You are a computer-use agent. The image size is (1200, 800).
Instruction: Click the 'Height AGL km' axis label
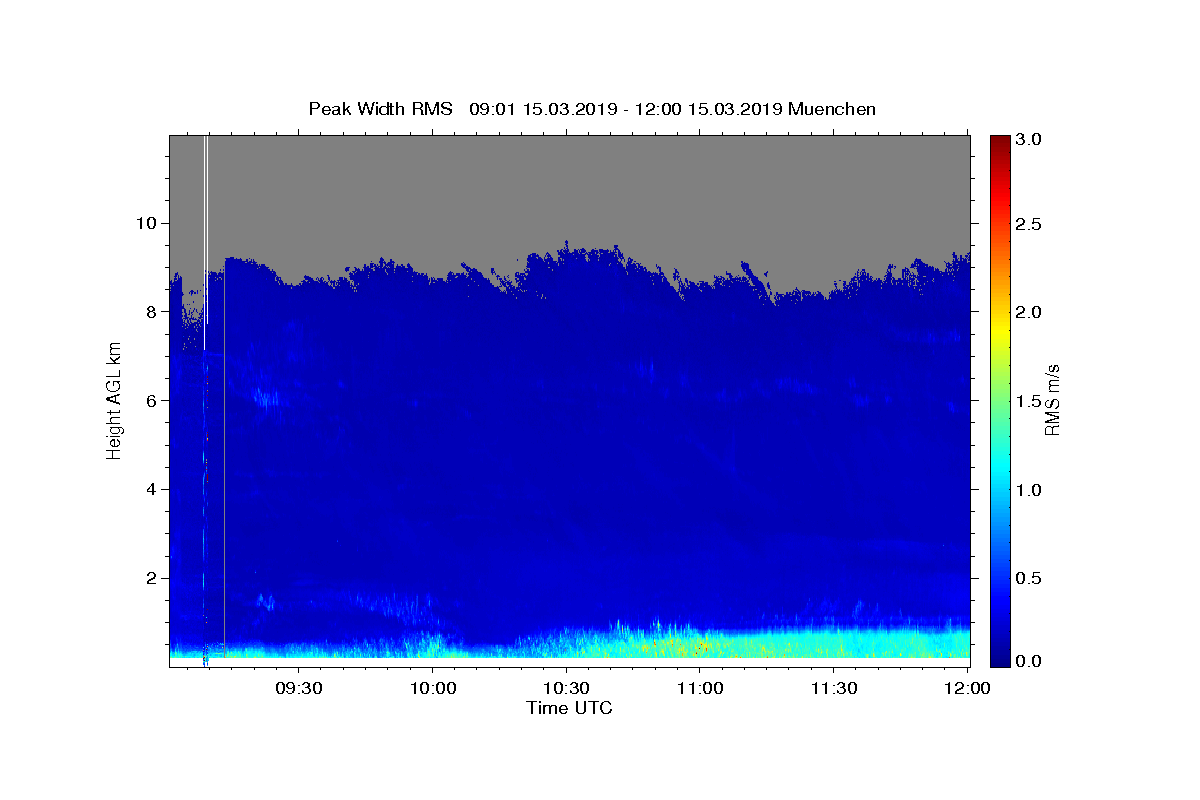pyautogui.click(x=114, y=400)
